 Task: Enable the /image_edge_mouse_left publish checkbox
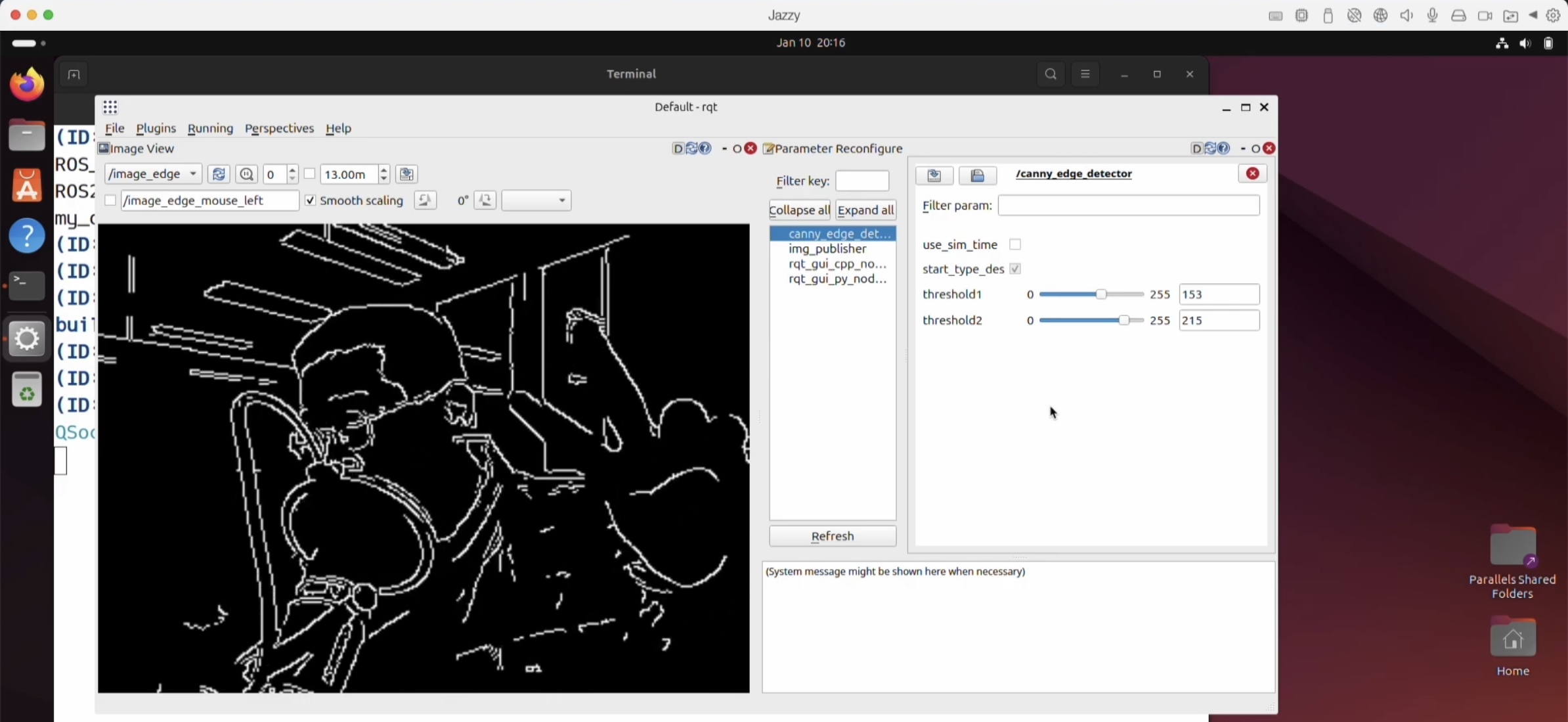click(x=110, y=200)
